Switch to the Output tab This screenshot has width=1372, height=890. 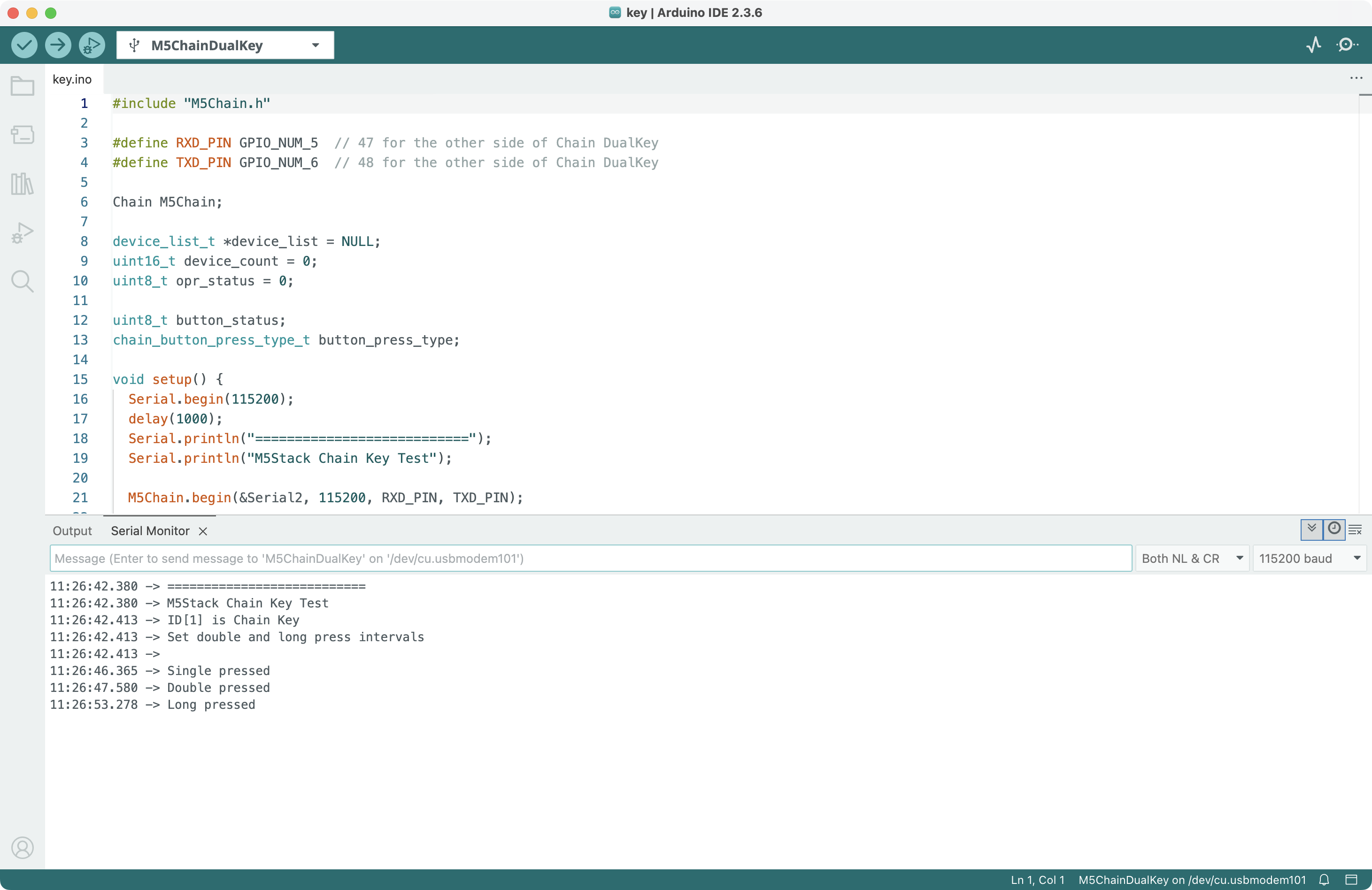point(72,531)
